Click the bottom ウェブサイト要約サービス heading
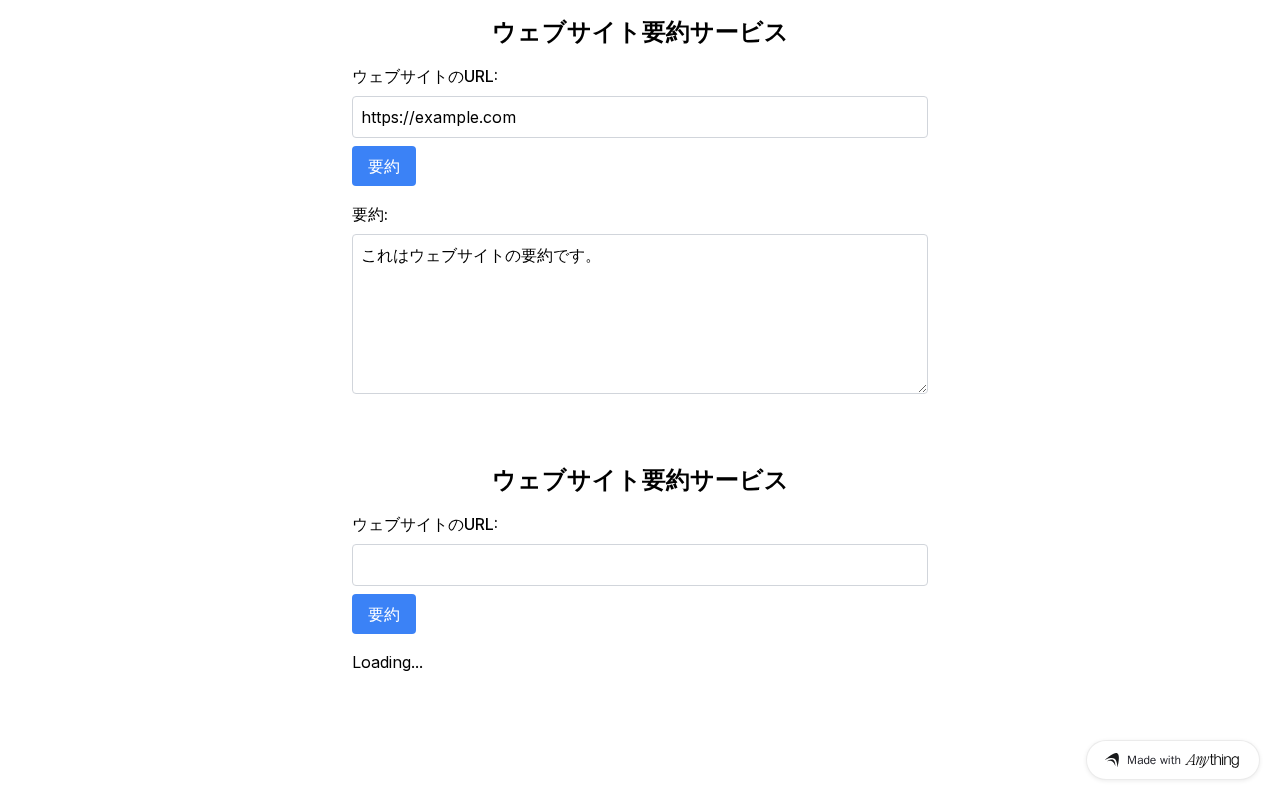The width and height of the screenshot is (1280, 800). (x=640, y=480)
